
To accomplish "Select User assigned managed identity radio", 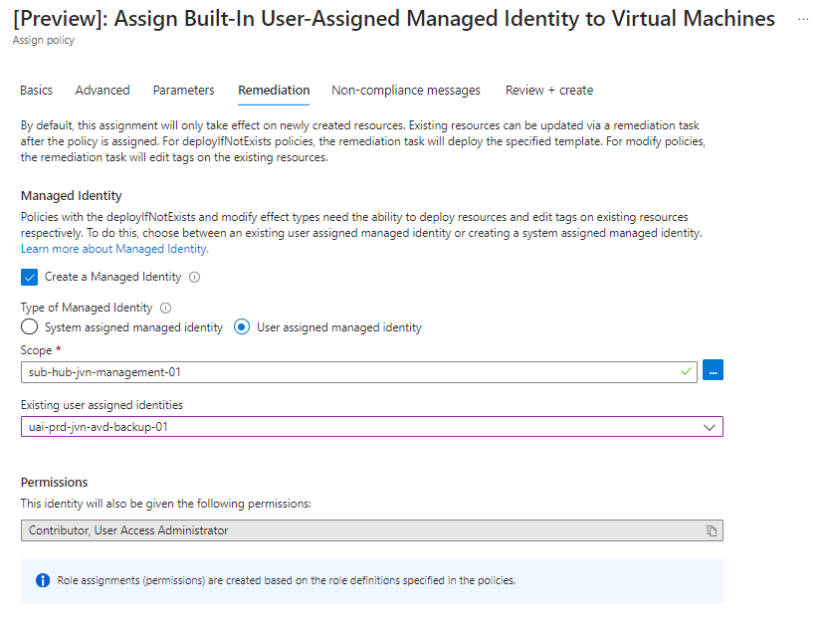I will 242,327.
